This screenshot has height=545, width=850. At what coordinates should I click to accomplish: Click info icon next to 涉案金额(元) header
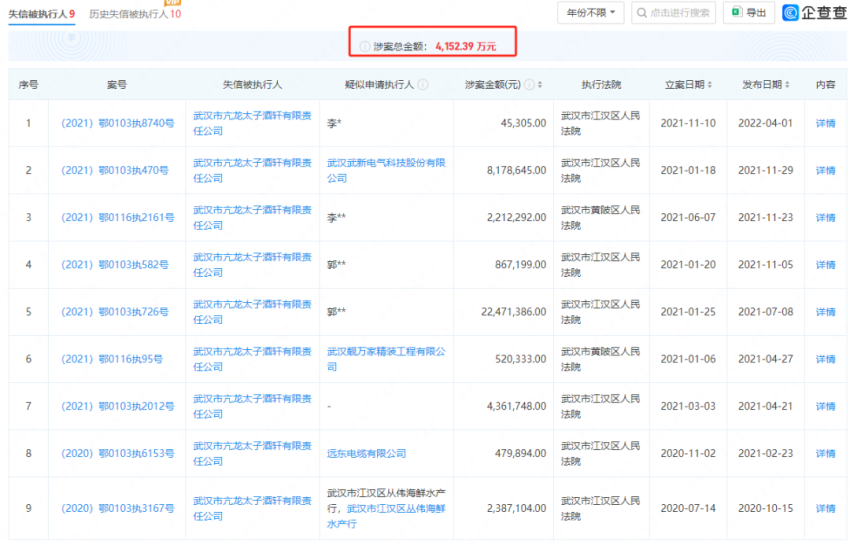[x=529, y=85]
